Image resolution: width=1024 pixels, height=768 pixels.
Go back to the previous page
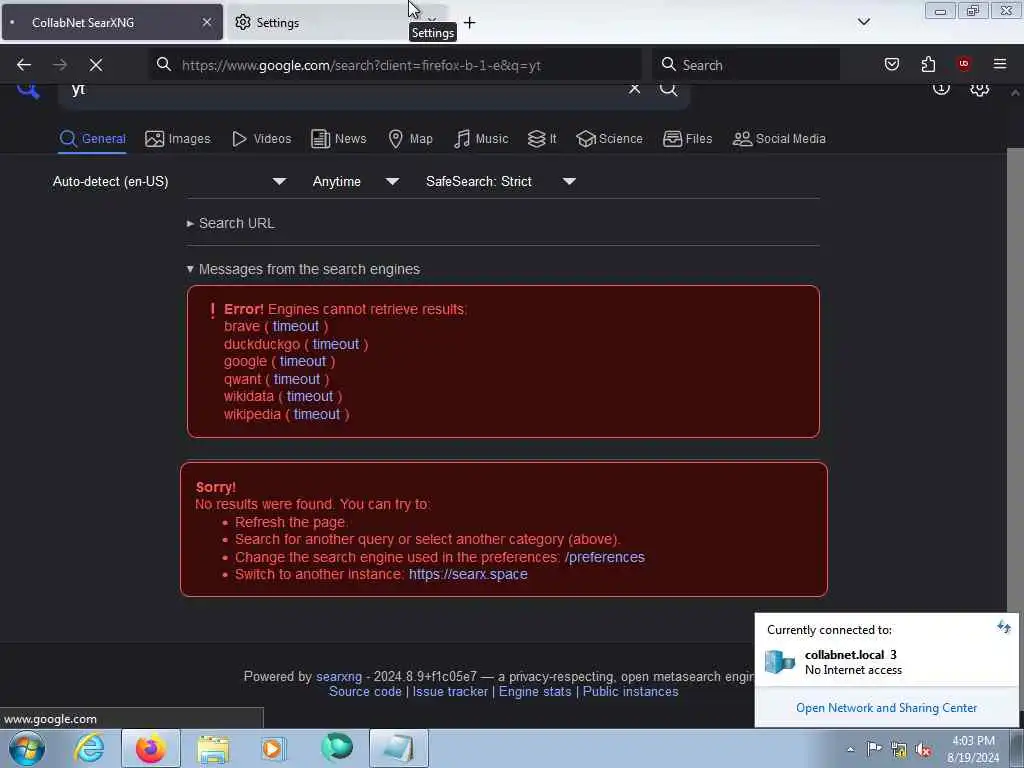click(24, 65)
